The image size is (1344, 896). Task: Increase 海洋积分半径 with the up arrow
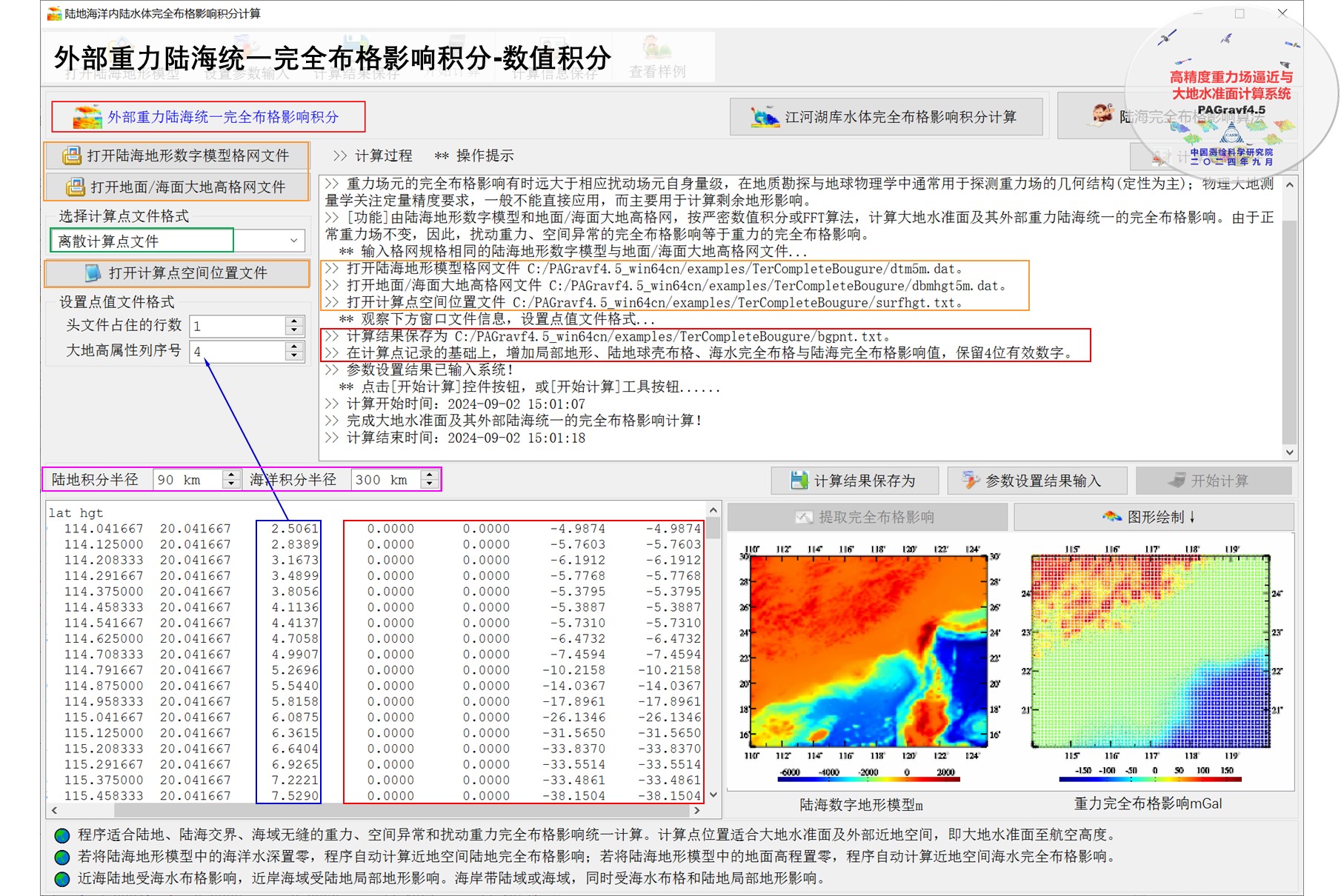430,475
